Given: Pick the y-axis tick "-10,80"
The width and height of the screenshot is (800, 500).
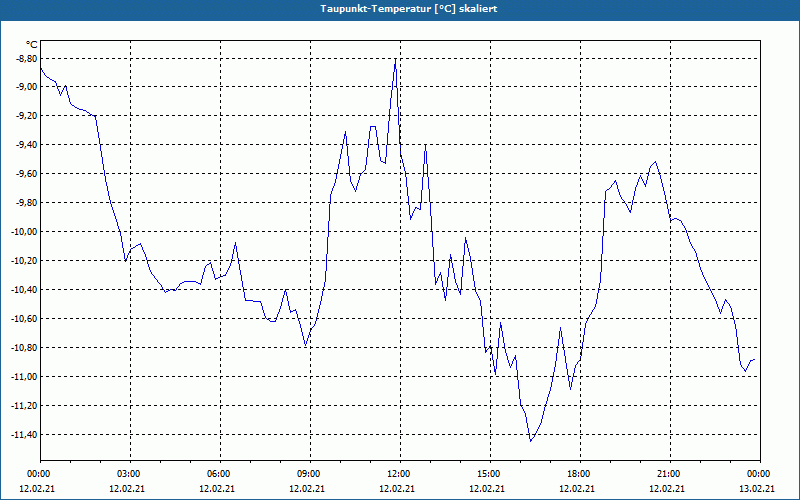Looking at the screenshot, I should pyautogui.click(x=26, y=348).
